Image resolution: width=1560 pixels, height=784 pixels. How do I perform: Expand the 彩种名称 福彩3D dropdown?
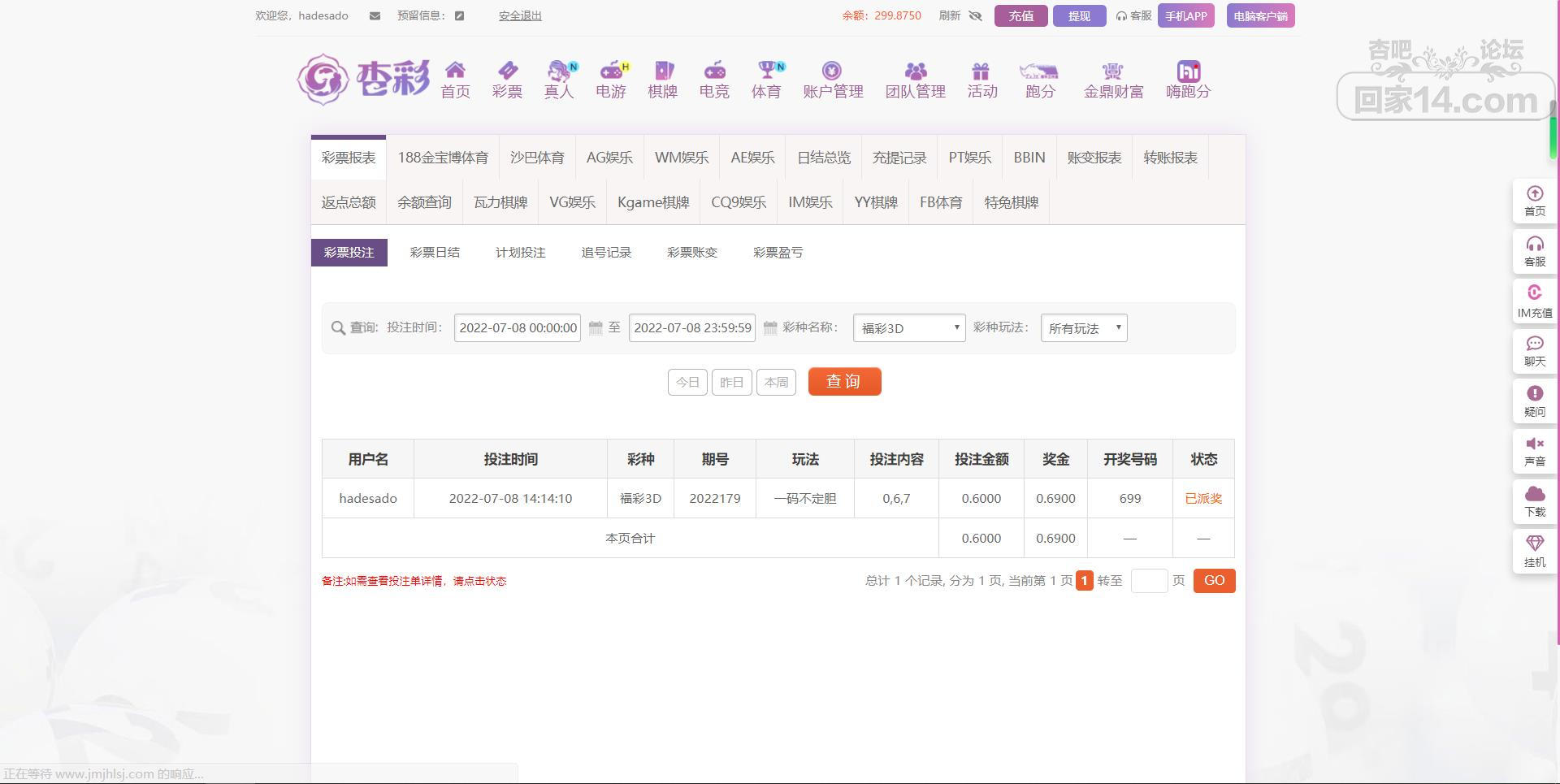[x=908, y=328]
